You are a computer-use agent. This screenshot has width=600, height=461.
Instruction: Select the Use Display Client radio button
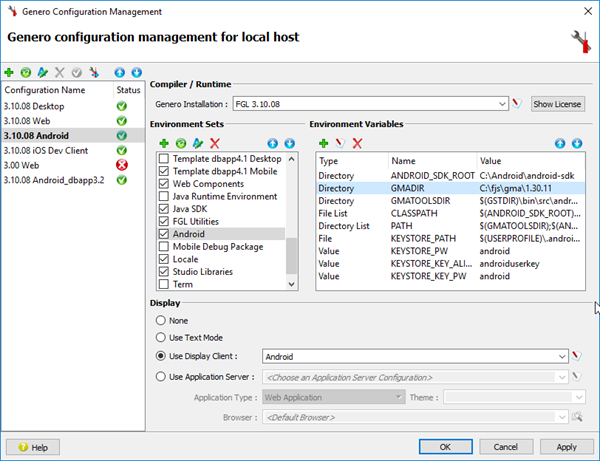[x=161, y=356]
